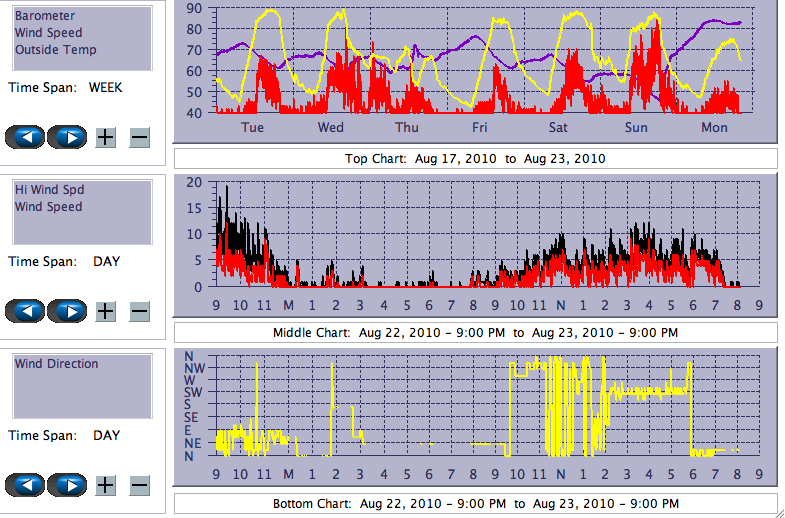Select Barometer in top chart list
This screenshot has width=785, height=518.
click(43, 16)
